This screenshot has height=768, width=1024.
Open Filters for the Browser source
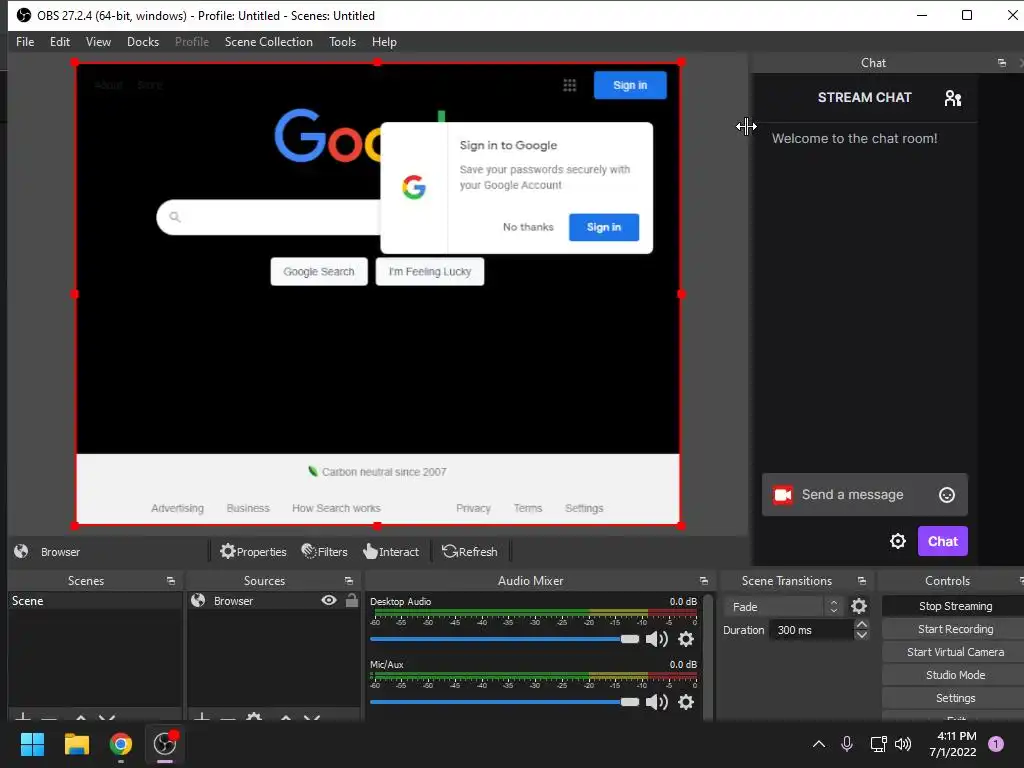click(325, 552)
